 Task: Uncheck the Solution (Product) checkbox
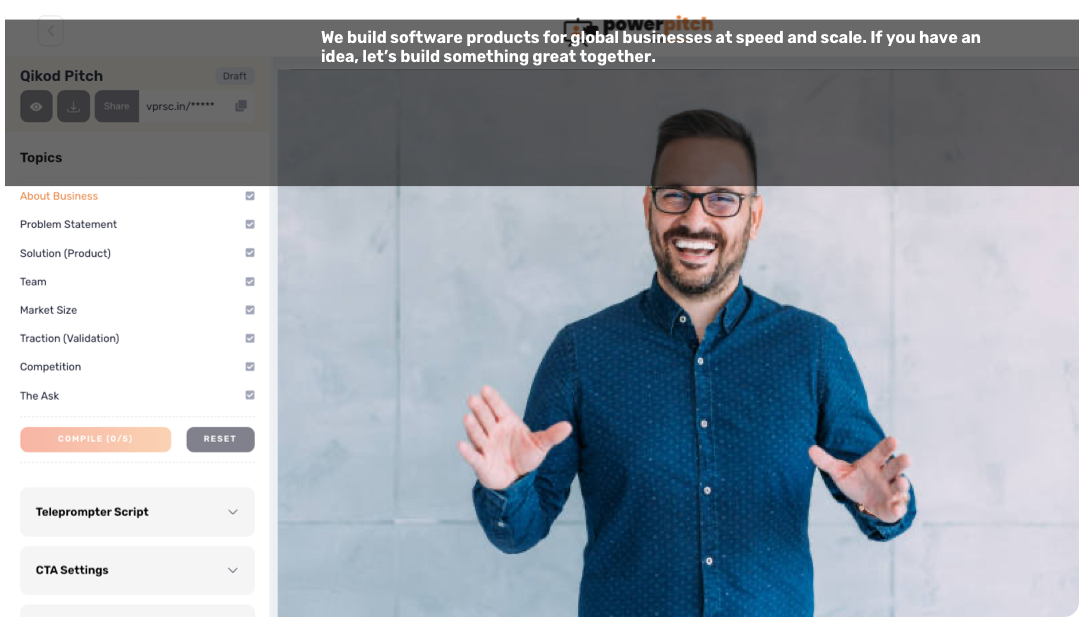pos(250,253)
